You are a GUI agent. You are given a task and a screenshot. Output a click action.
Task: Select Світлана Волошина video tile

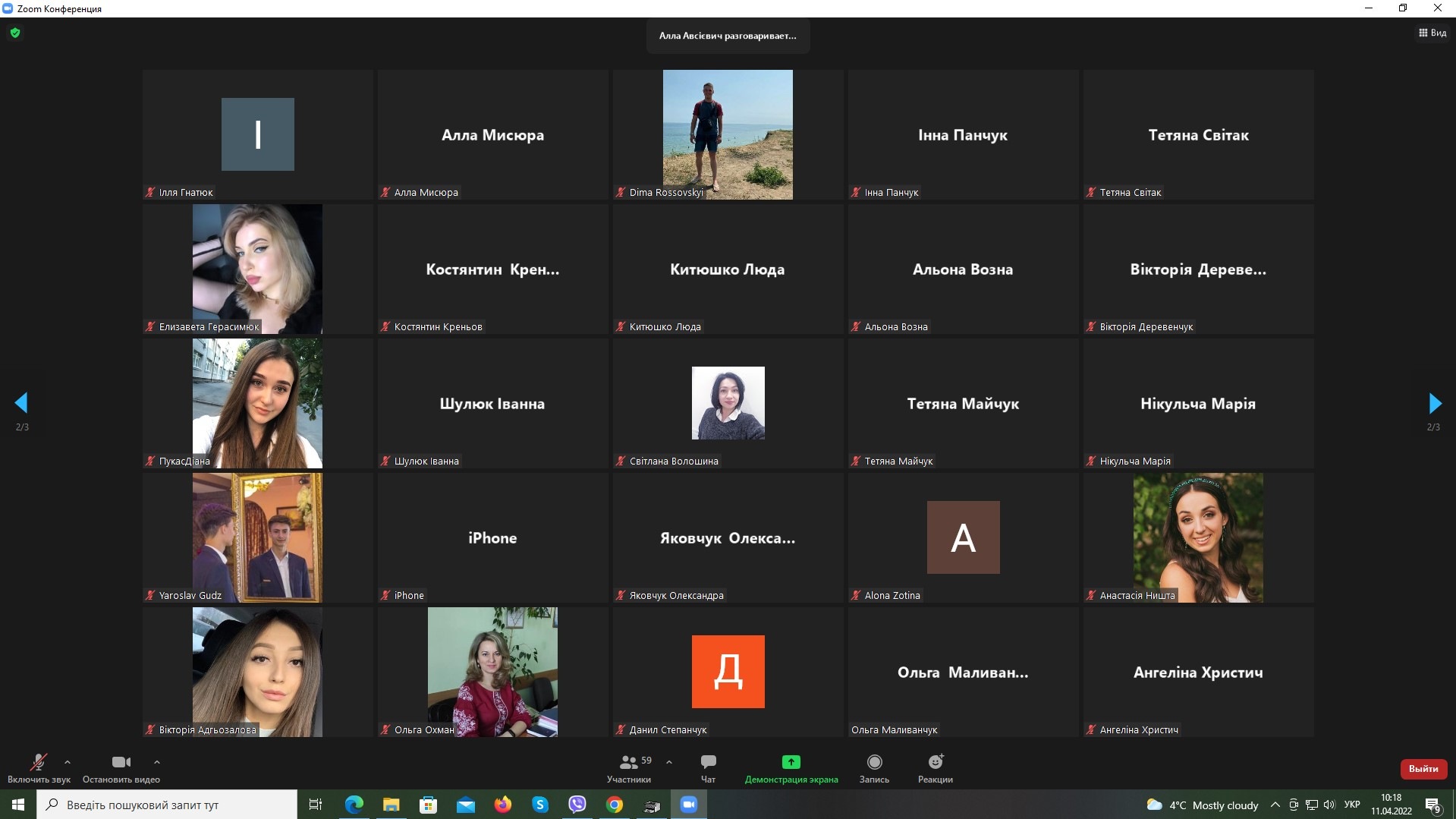[728, 403]
